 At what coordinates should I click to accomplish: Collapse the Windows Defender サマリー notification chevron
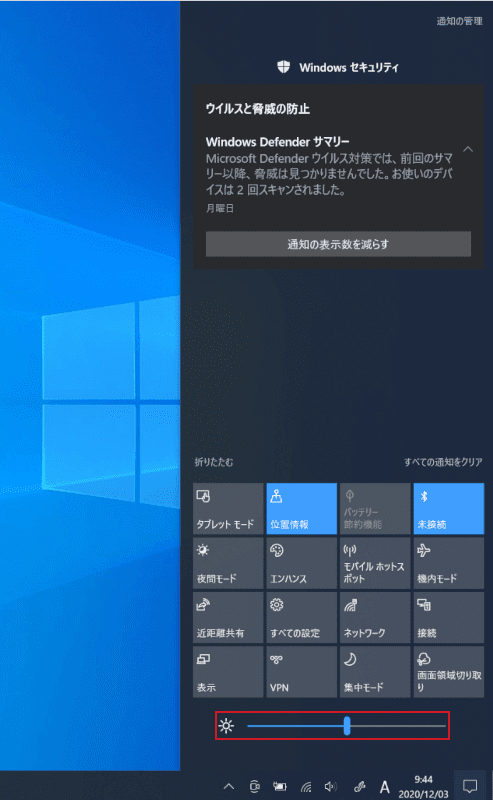pos(468,149)
